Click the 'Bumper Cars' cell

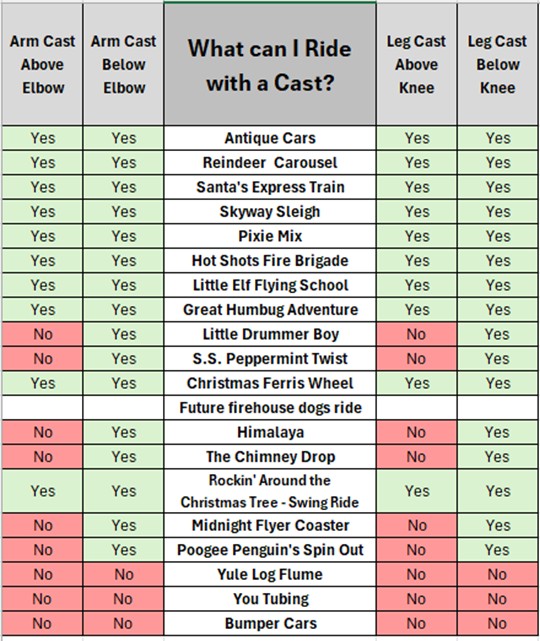click(x=270, y=624)
